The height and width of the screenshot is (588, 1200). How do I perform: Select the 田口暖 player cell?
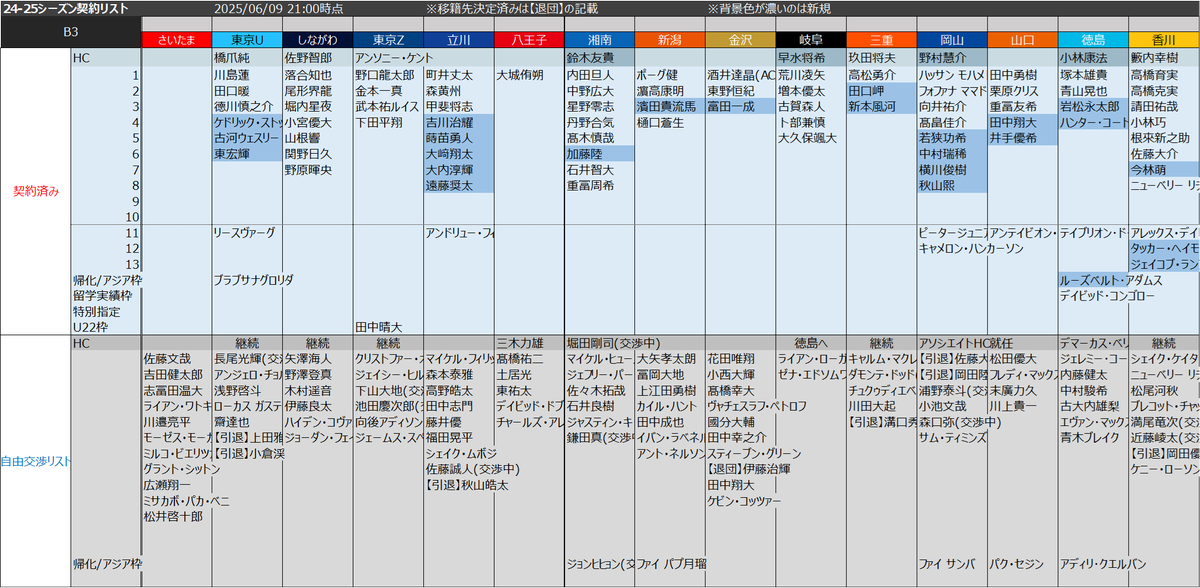click(x=247, y=90)
